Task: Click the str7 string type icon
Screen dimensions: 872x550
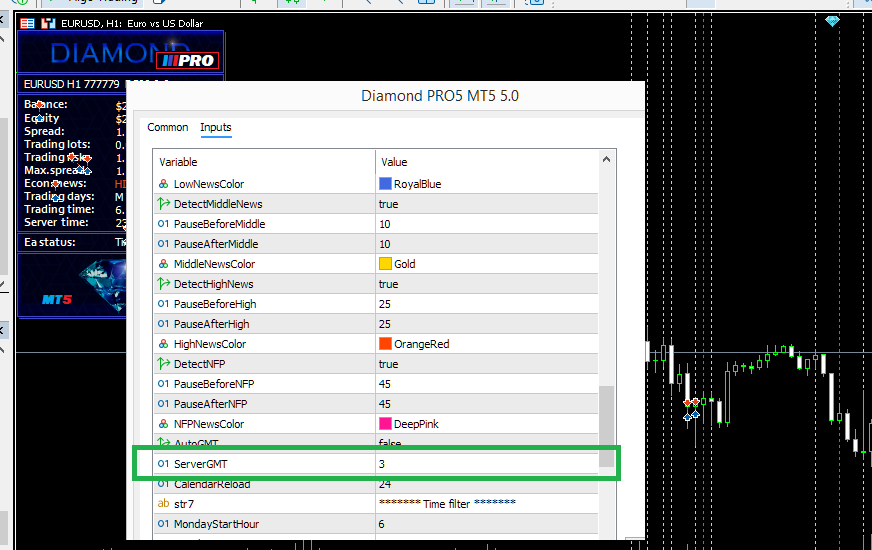Action: [163, 503]
